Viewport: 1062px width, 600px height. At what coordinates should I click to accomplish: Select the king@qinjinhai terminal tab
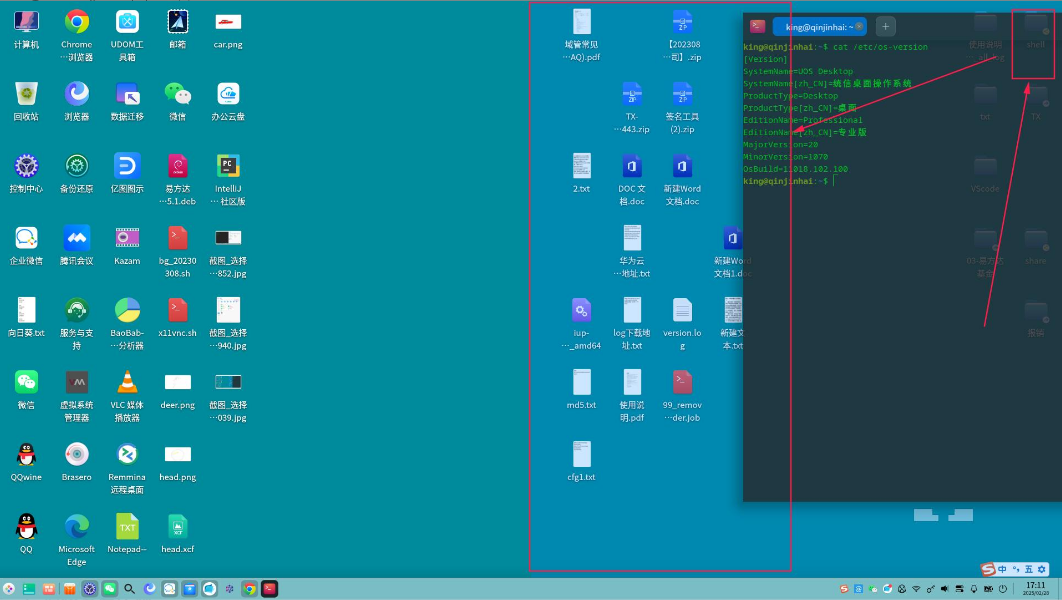(817, 27)
